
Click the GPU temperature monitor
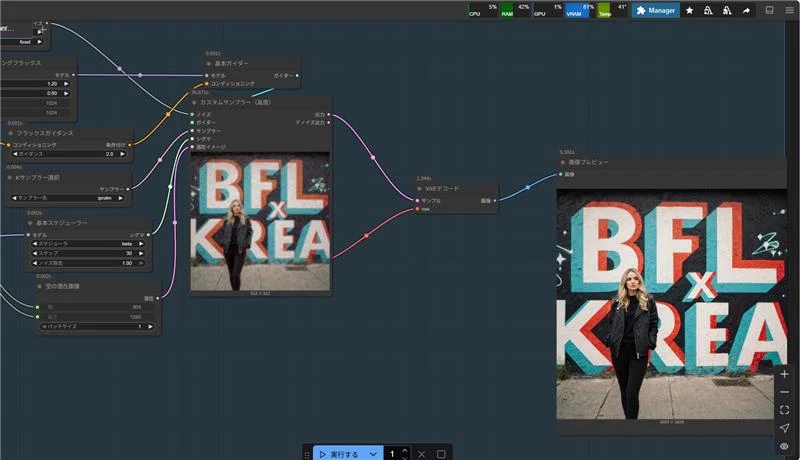pos(612,10)
